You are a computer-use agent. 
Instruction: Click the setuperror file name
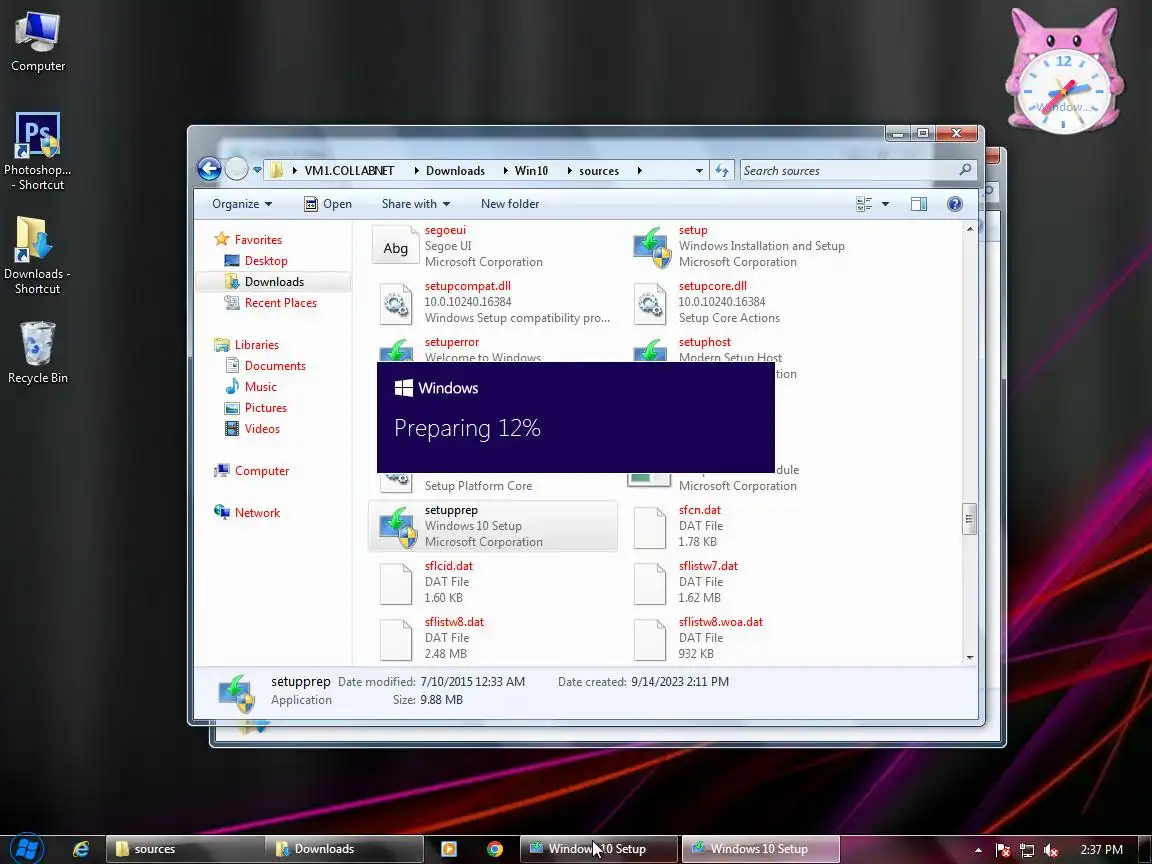point(452,342)
